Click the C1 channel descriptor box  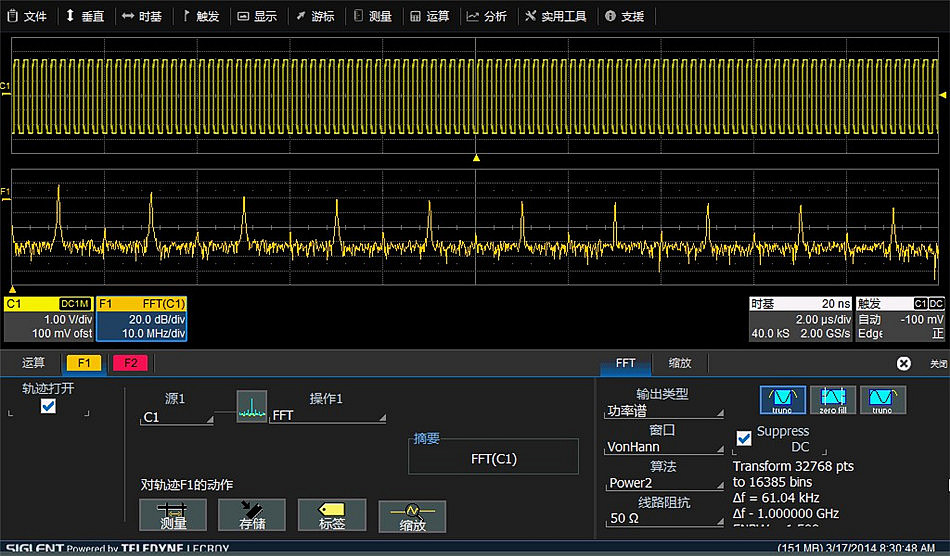point(48,319)
